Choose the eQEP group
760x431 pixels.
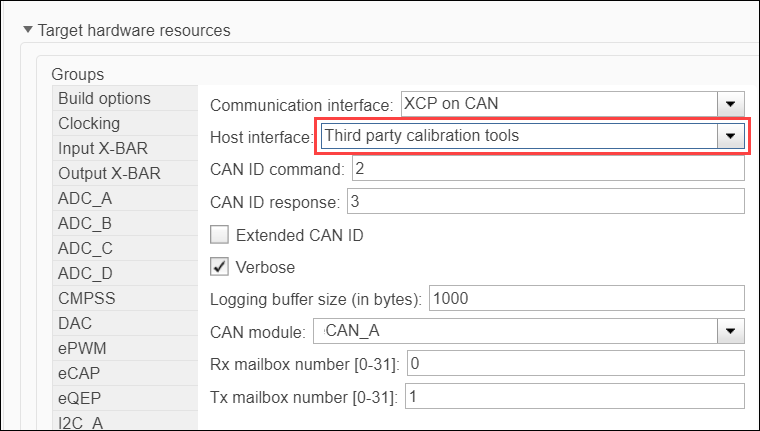tap(81, 399)
